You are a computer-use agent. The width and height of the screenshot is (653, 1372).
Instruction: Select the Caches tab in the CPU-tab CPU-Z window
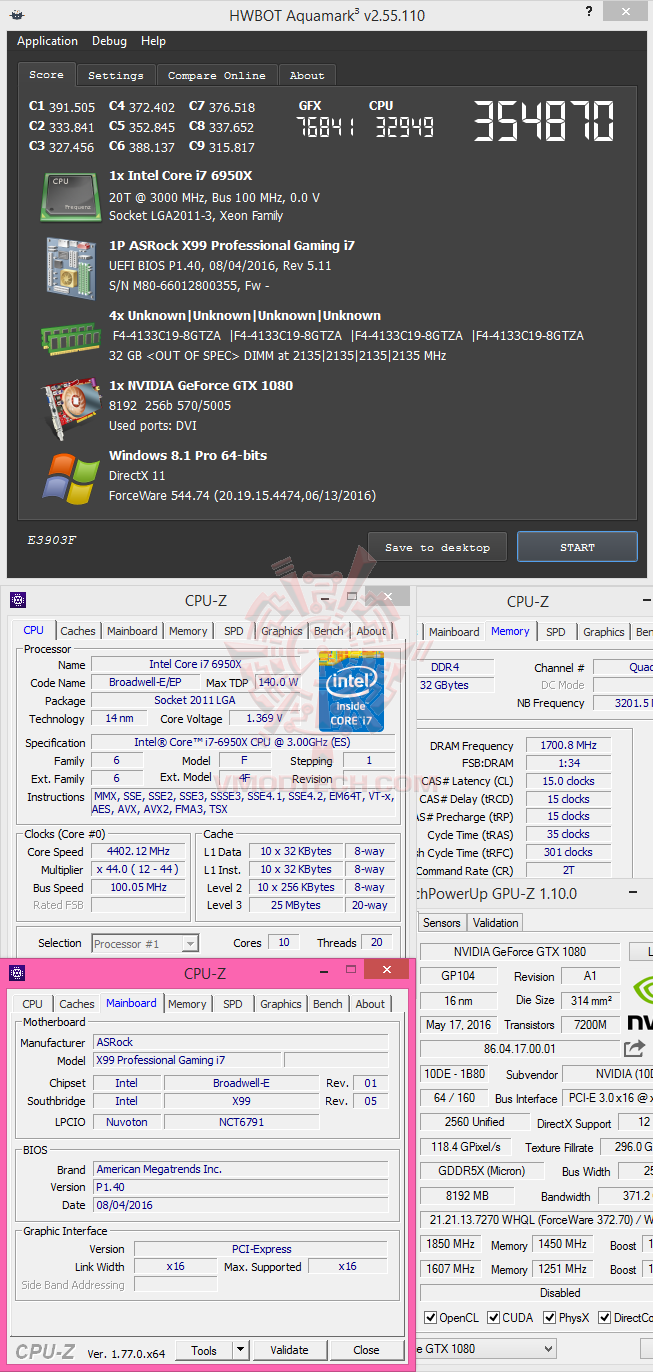pos(78,631)
